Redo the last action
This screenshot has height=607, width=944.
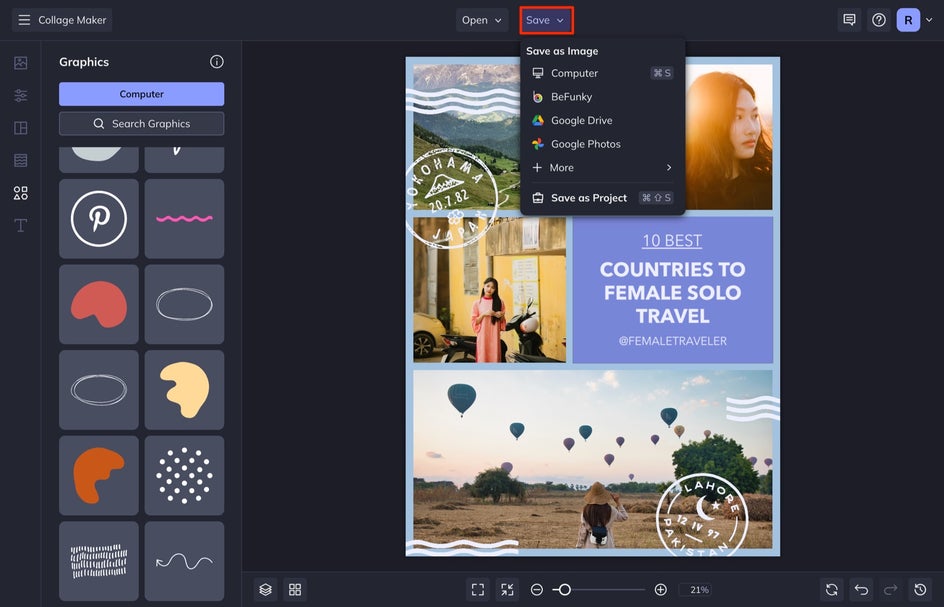(x=890, y=590)
